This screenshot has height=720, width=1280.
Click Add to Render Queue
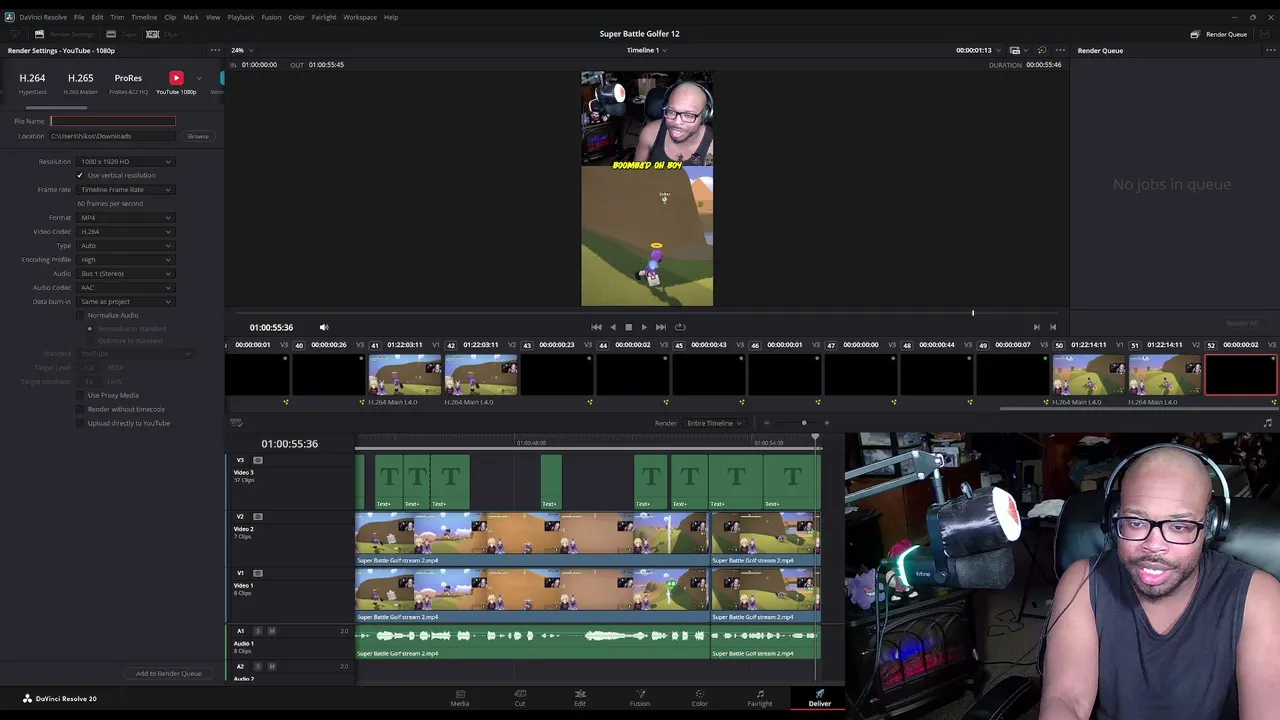point(169,673)
